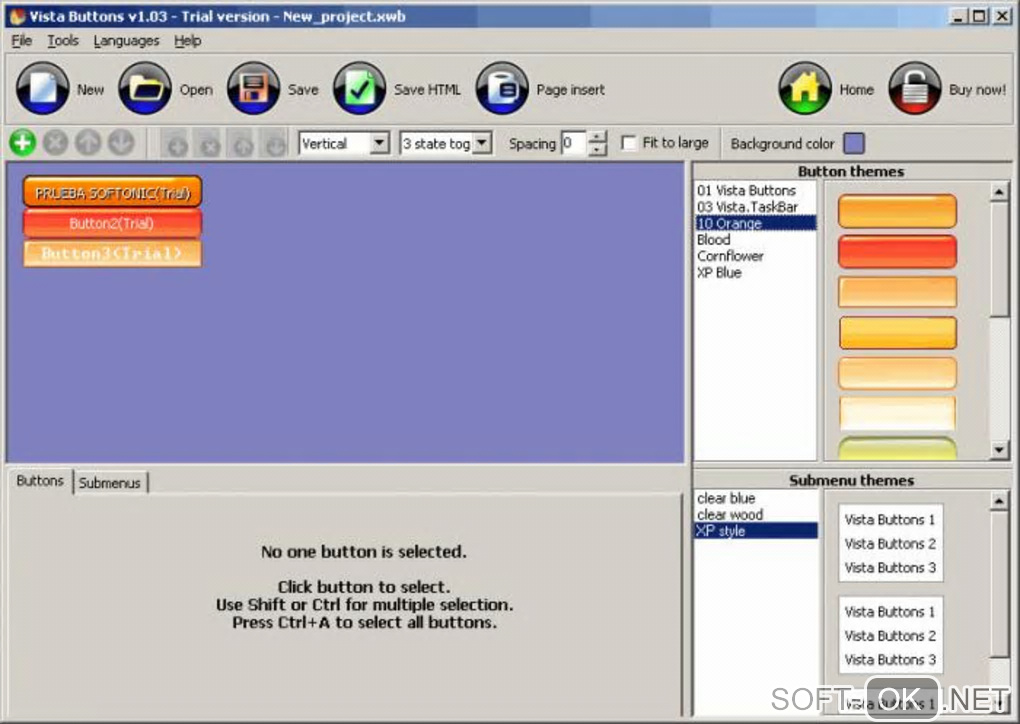Viewport: 1020px width, 724px height.
Task: Go to Home via house icon
Action: [x=805, y=88]
